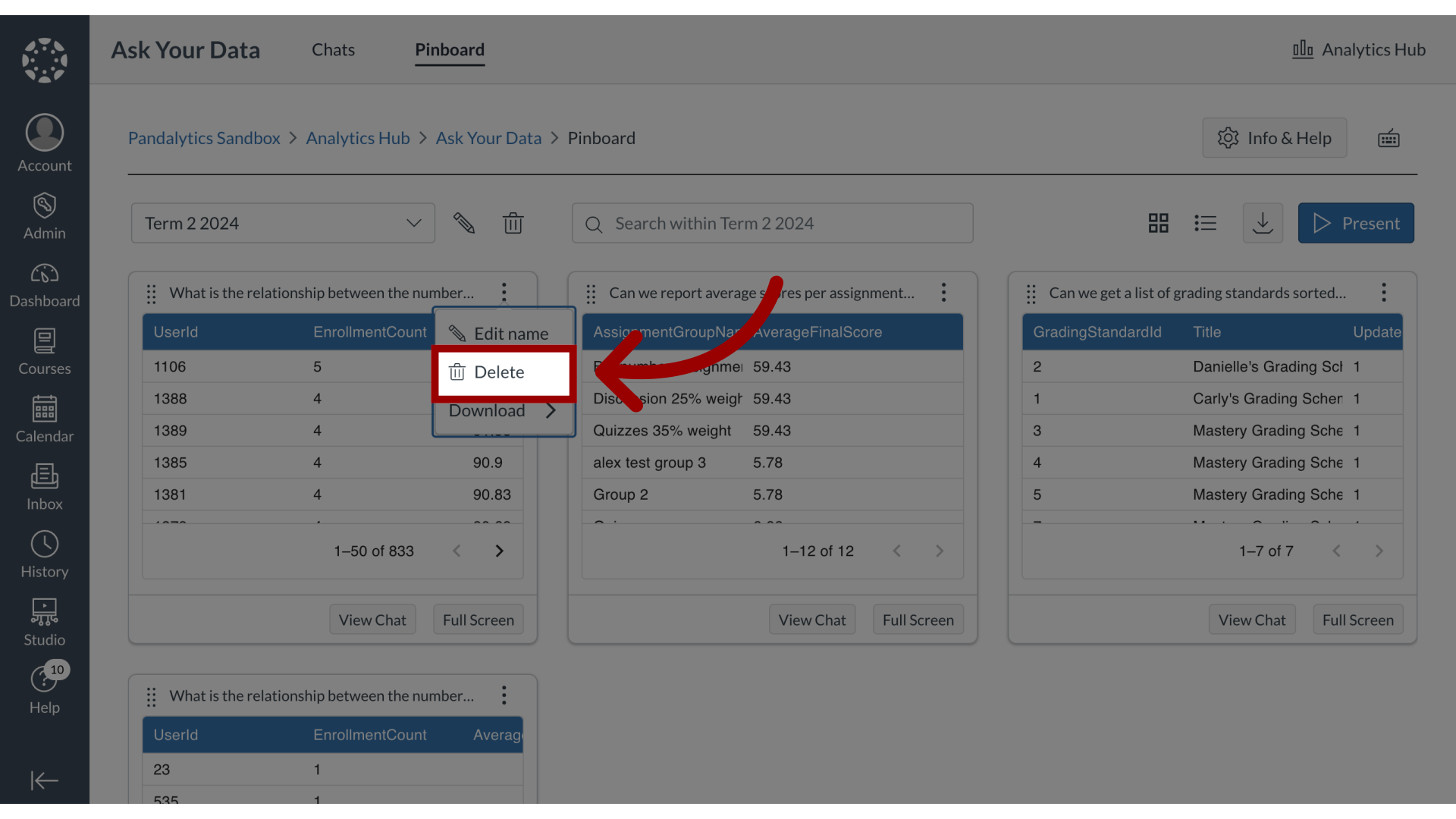Viewport: 1456px width, 819px height.
Task: Click the Present button
Action: pyautogui.click(x=1356, y=222)
